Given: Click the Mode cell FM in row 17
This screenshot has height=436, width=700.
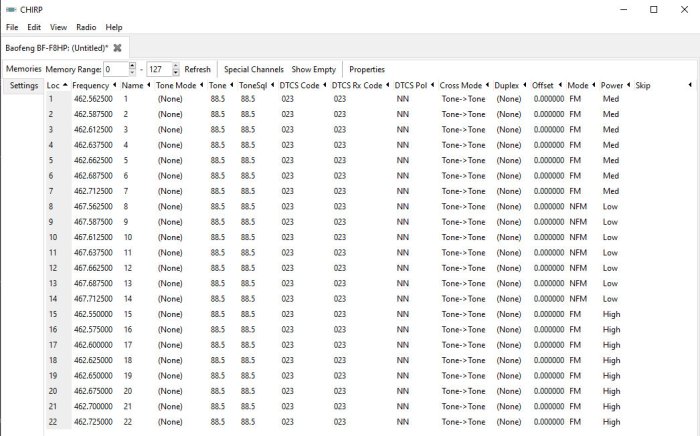Looking at the screenshot, I should (x=575, y=345).
